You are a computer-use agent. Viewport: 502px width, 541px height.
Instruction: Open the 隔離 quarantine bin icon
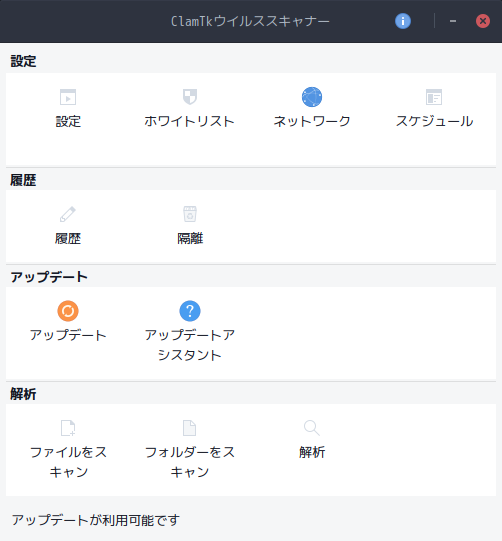click(190, 214)
